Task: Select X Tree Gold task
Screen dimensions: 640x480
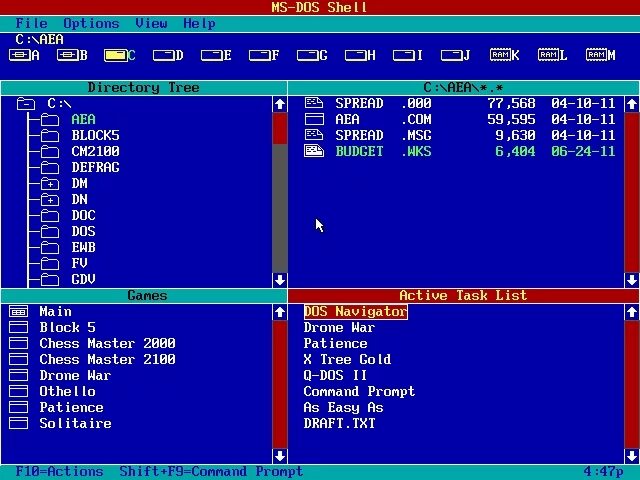Action: click(347, 359)
